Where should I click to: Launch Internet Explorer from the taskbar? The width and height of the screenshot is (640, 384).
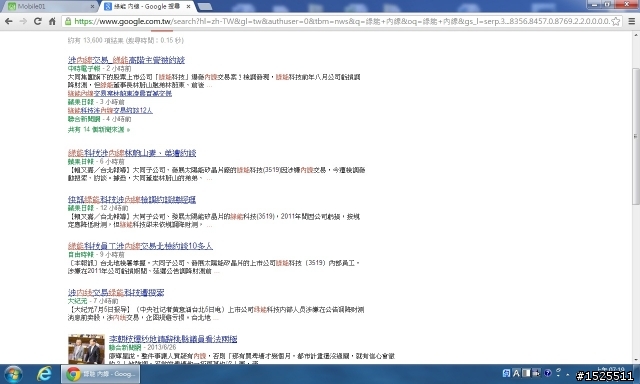(x=44, y=374)
